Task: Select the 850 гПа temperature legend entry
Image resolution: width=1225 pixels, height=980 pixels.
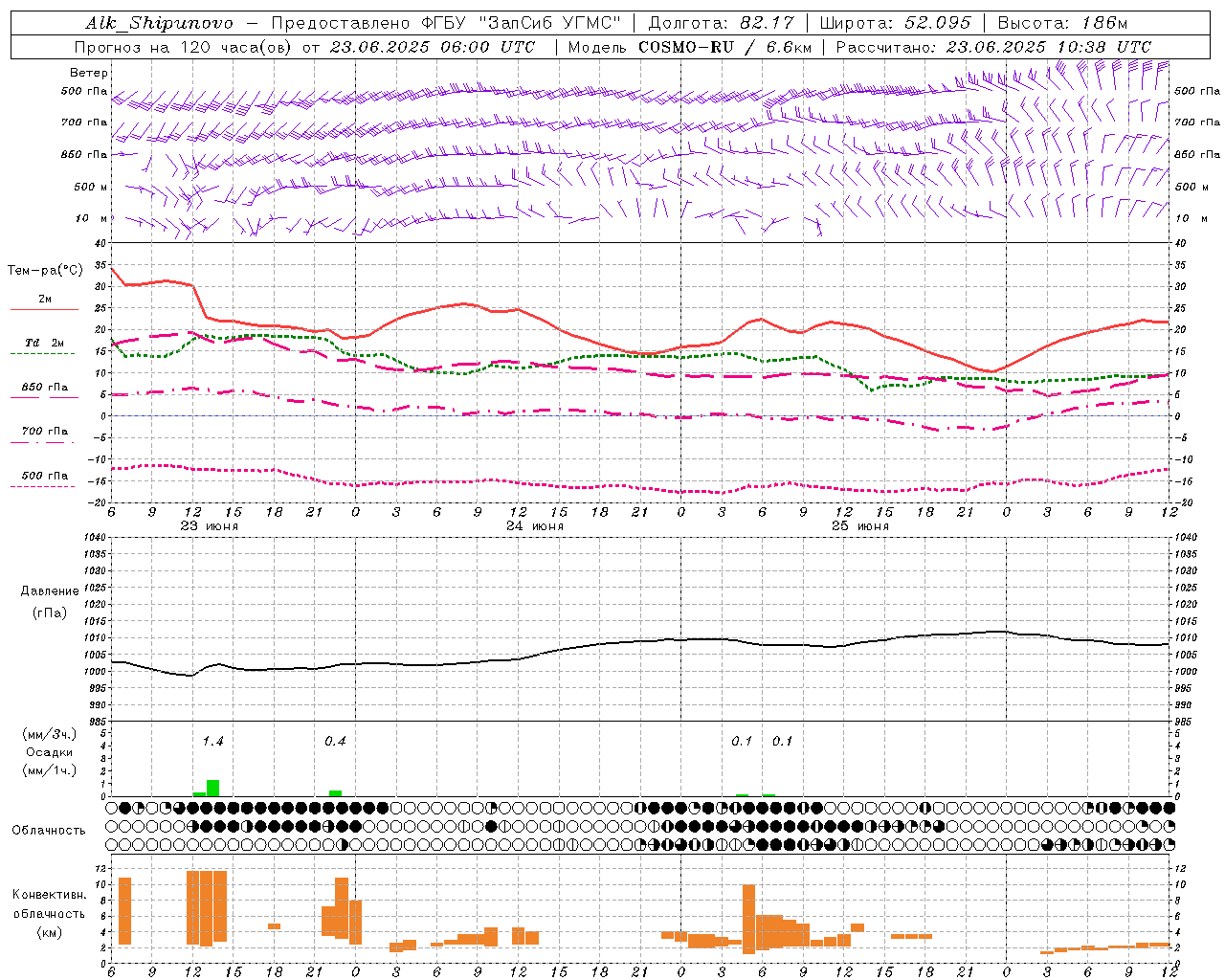Action: (x=45, y=387)
